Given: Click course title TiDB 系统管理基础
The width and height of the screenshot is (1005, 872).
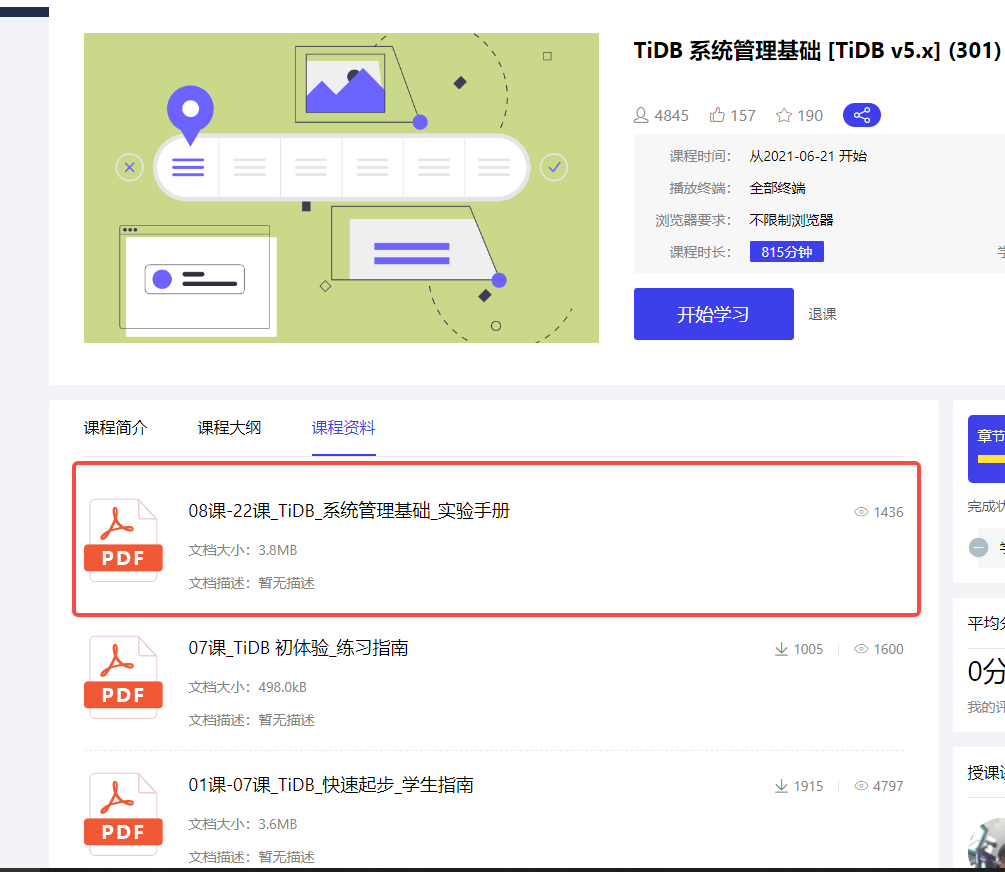Looking at the screenshot, I should pos(817,51).
